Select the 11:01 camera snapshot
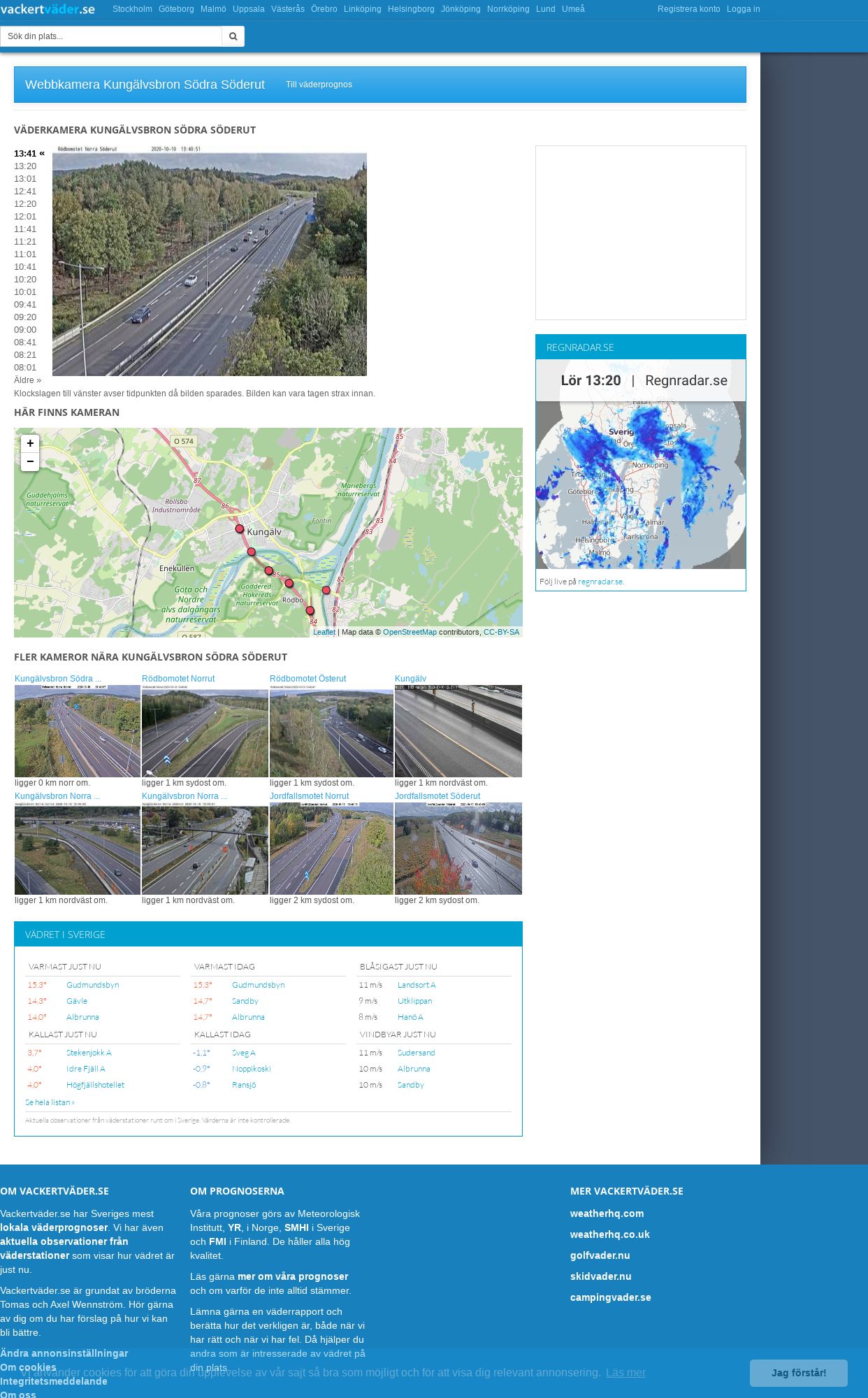Image resolution: width=868 pixels, height=1398 pixels. tap(25, 254)
